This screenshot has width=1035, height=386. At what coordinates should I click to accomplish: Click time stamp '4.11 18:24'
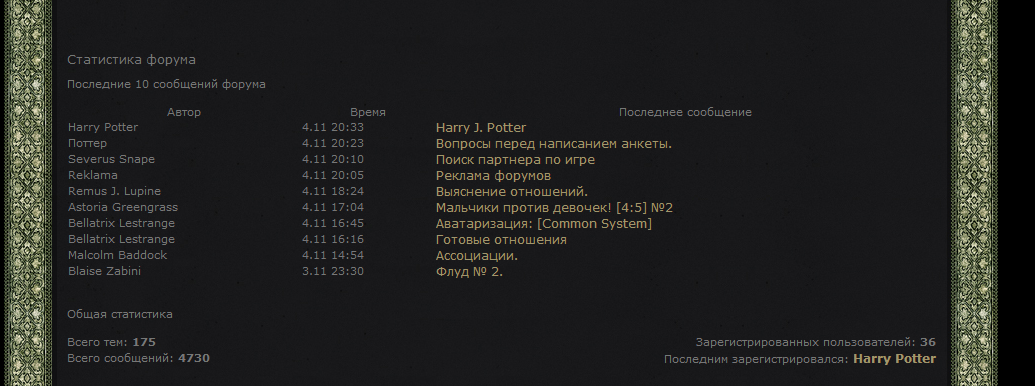[333, 191]
